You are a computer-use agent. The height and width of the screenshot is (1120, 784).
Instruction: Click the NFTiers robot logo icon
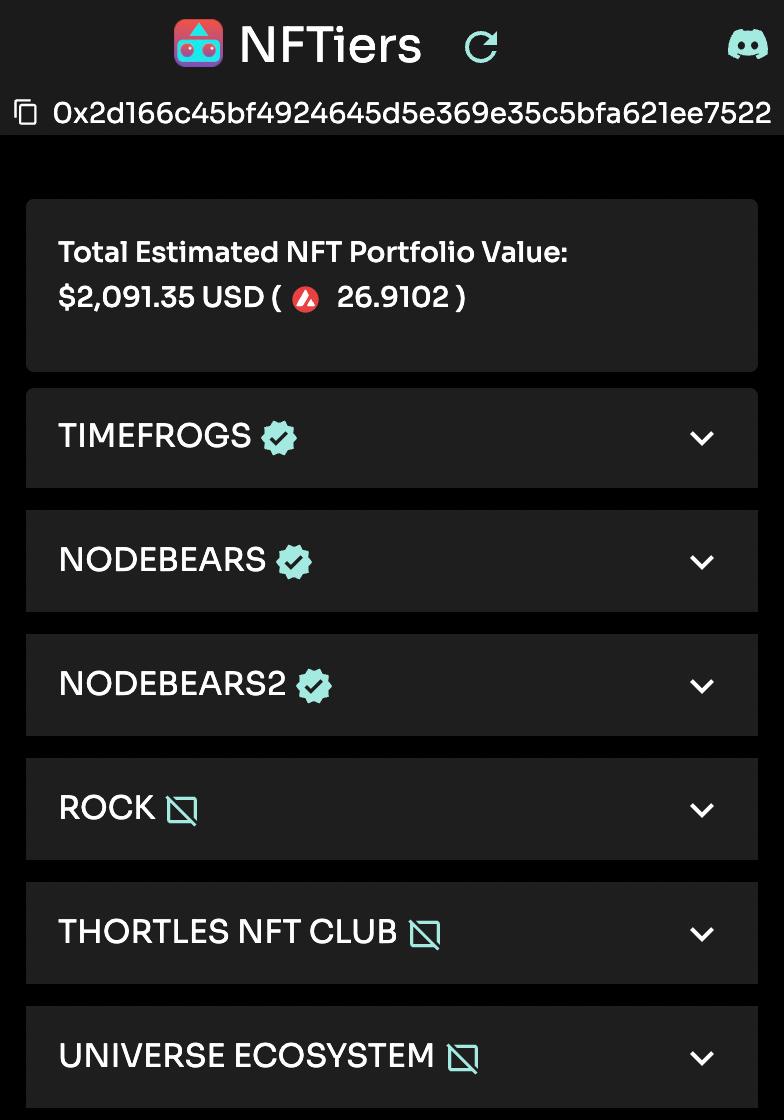tap(198, 44)
